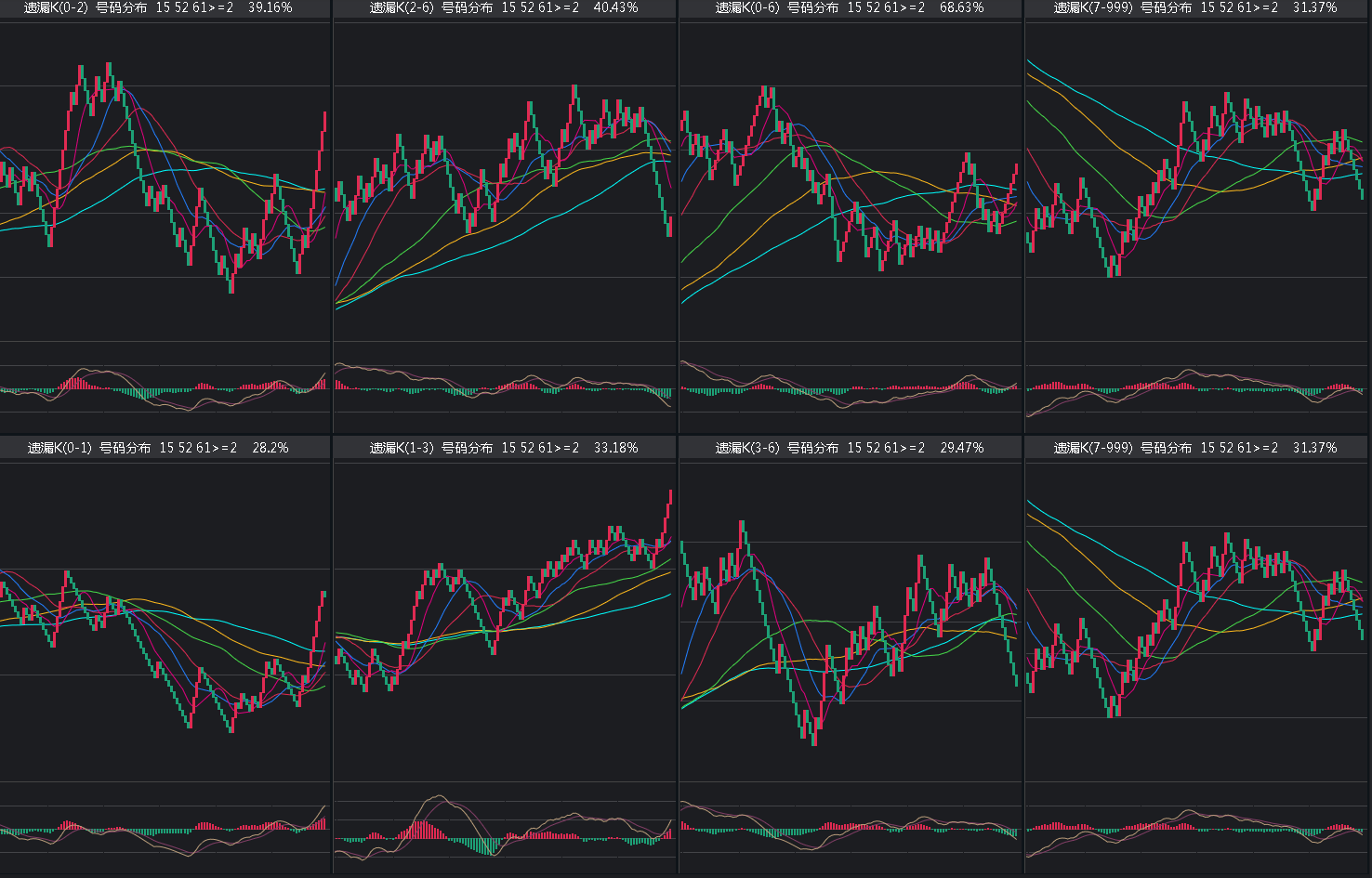
Task: Click the 遗漏K(2-6) chart title
Action: (402, 7)
